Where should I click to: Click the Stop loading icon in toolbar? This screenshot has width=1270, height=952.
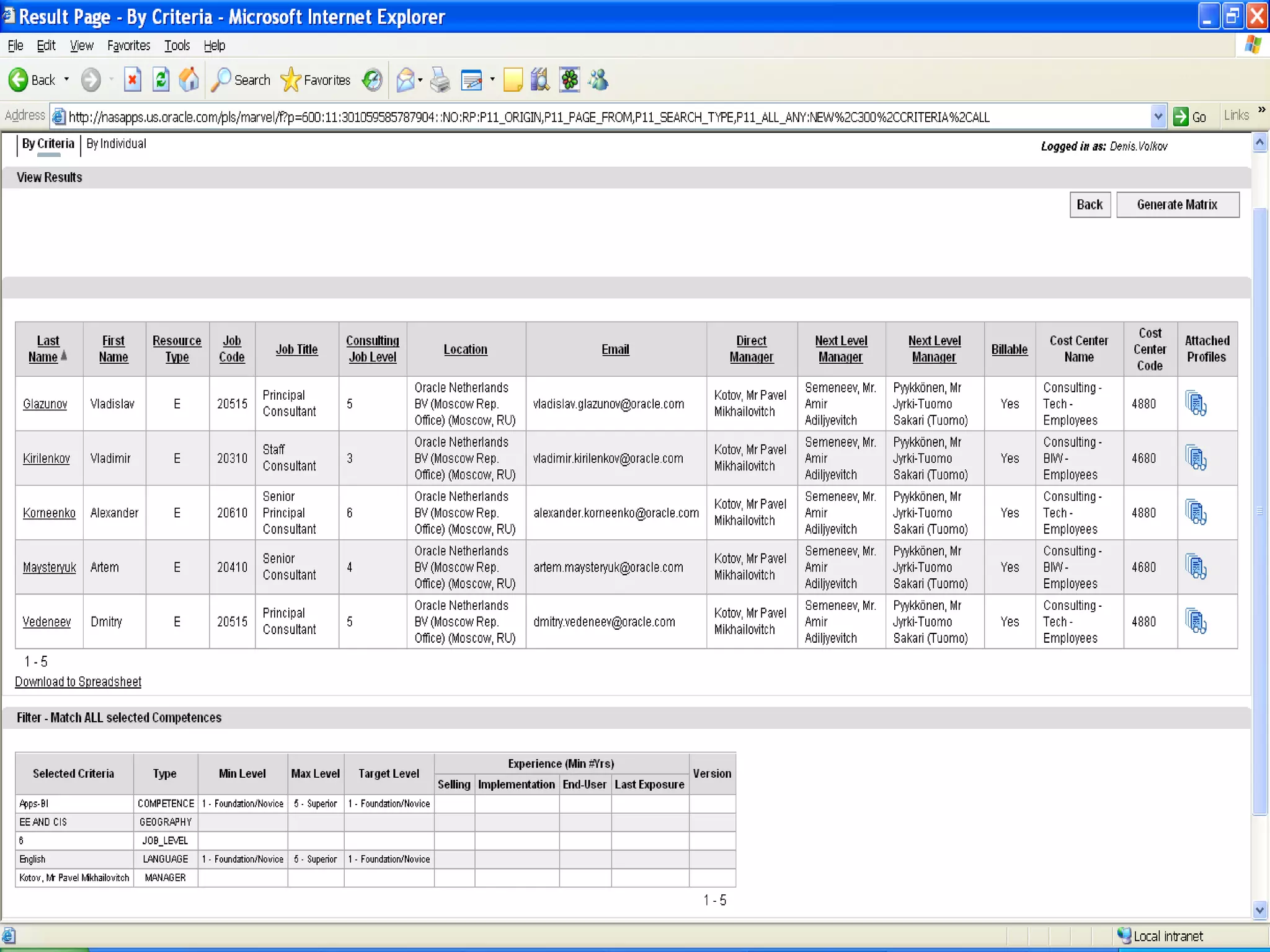coord(132,80)
